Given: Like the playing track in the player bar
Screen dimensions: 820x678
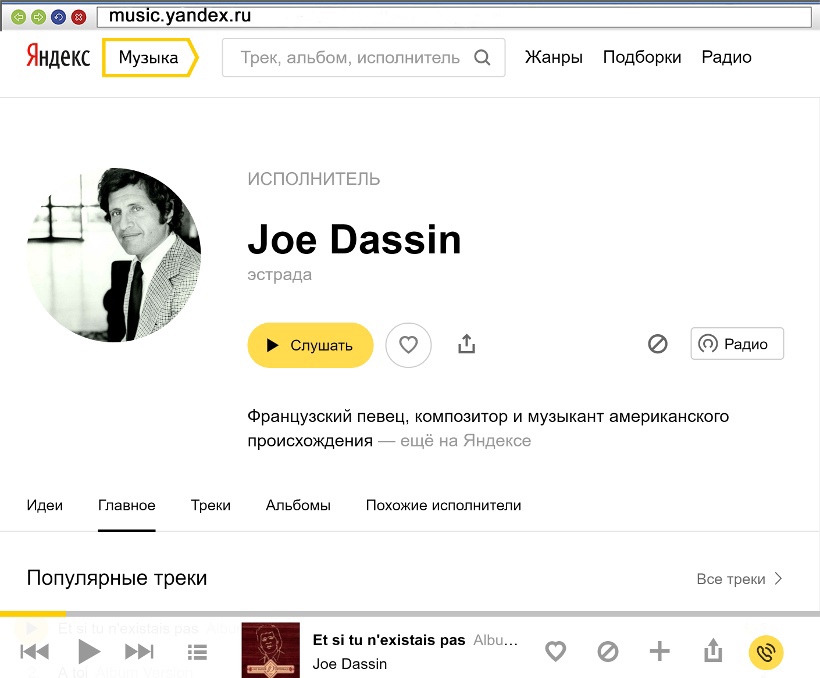Looking at the screenshot, I should 555,652.
